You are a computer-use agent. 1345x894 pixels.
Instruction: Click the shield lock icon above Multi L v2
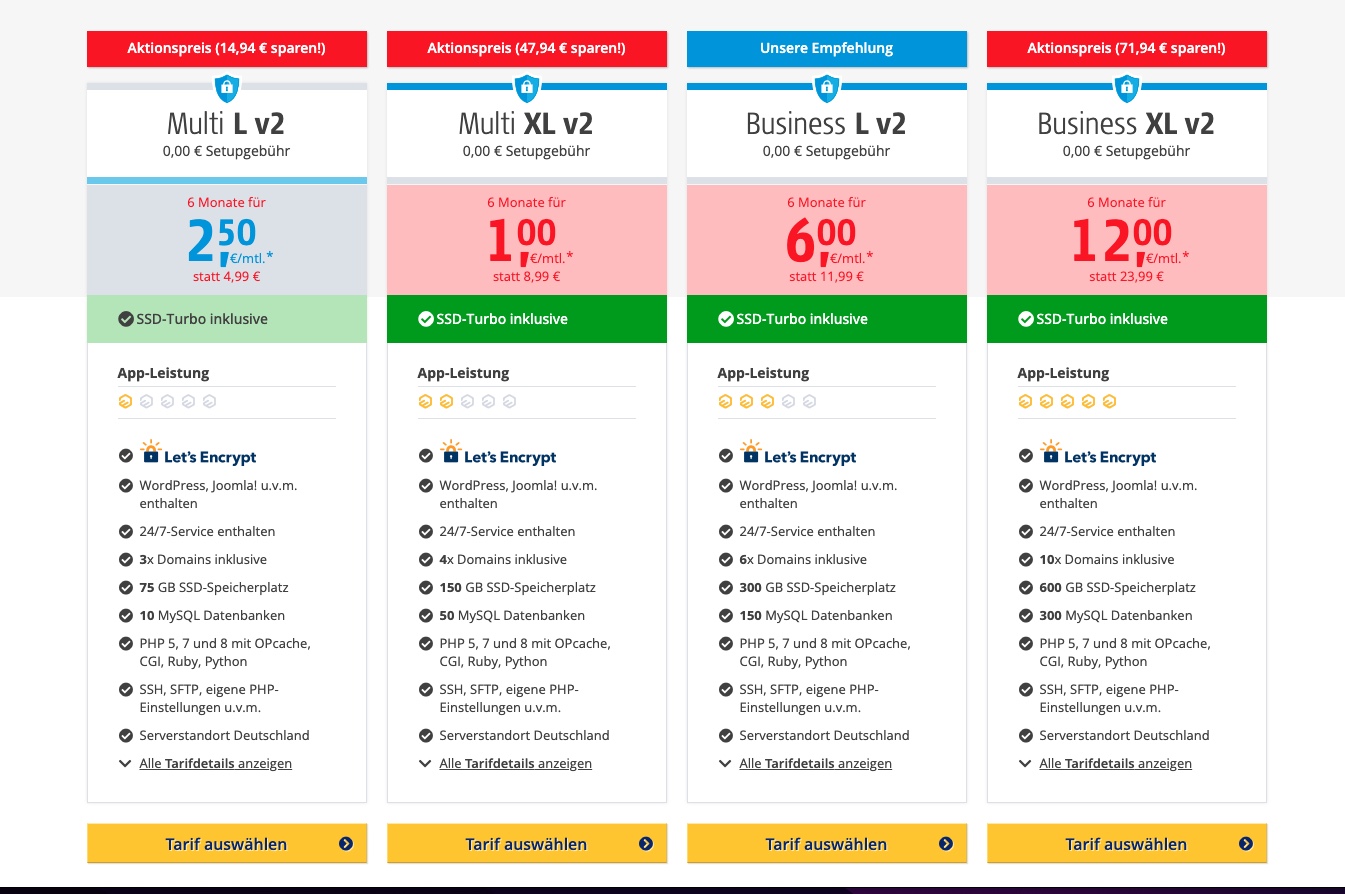(227, 88)
